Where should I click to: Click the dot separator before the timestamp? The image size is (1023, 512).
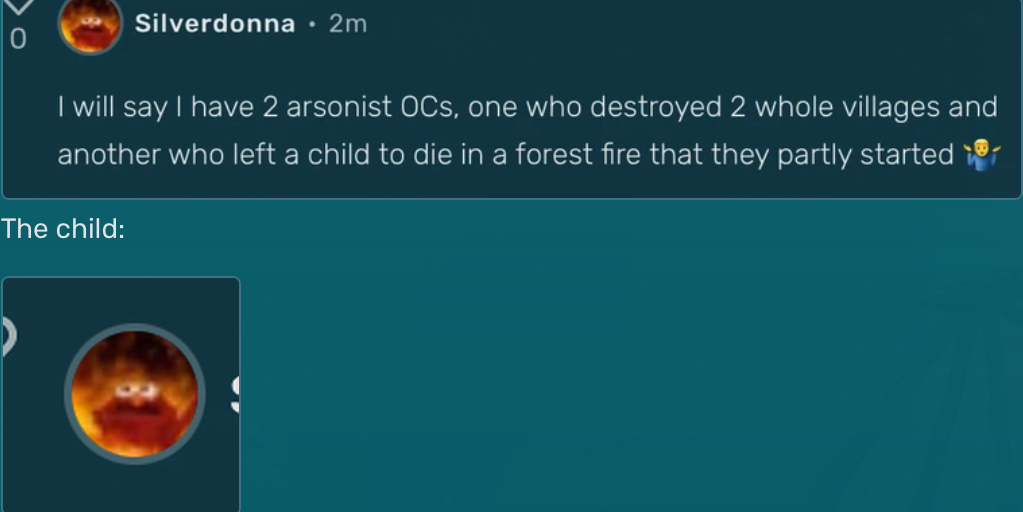click(312, 25)
